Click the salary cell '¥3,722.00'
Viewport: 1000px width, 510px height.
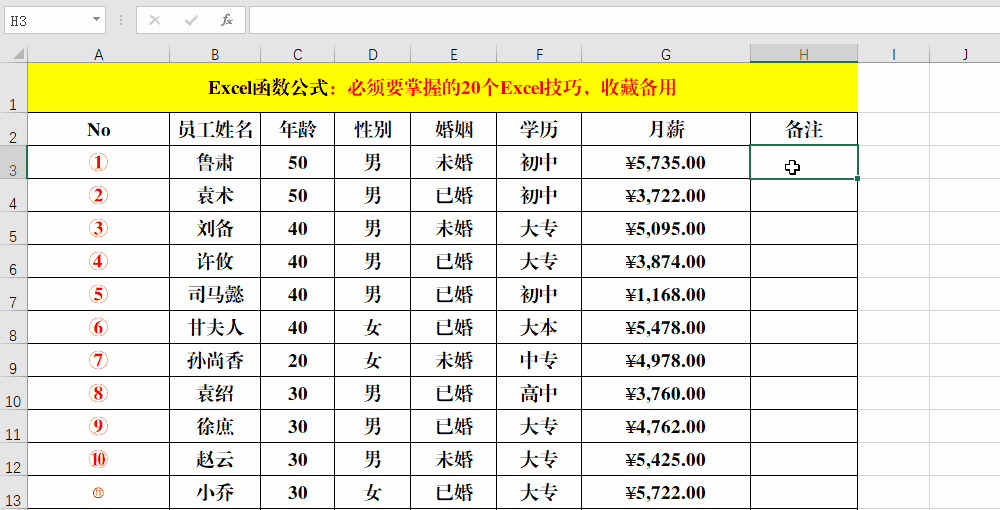click(x=666, y=195)
